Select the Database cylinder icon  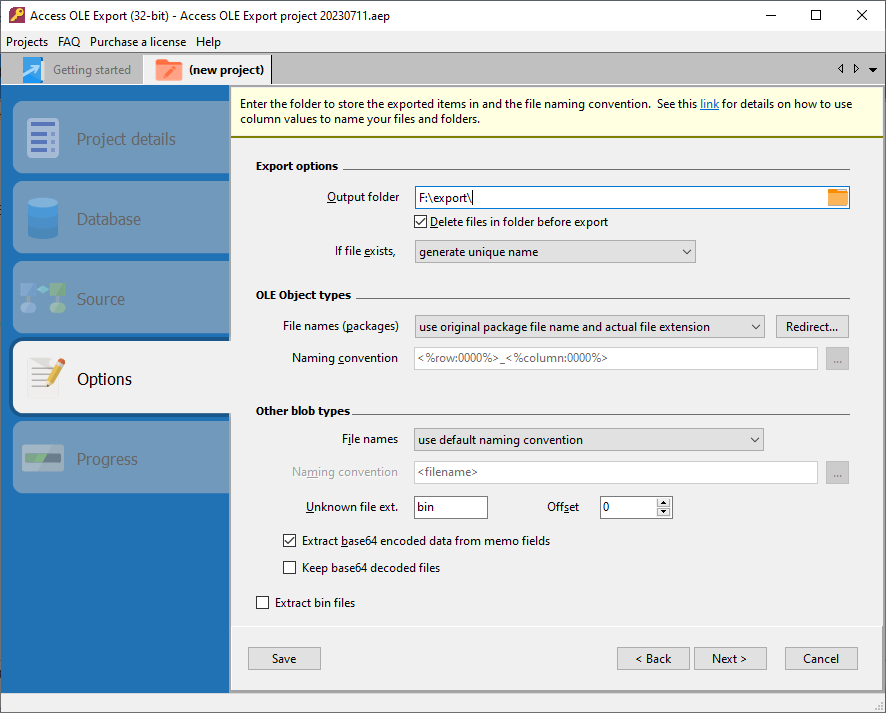(43, 219)
